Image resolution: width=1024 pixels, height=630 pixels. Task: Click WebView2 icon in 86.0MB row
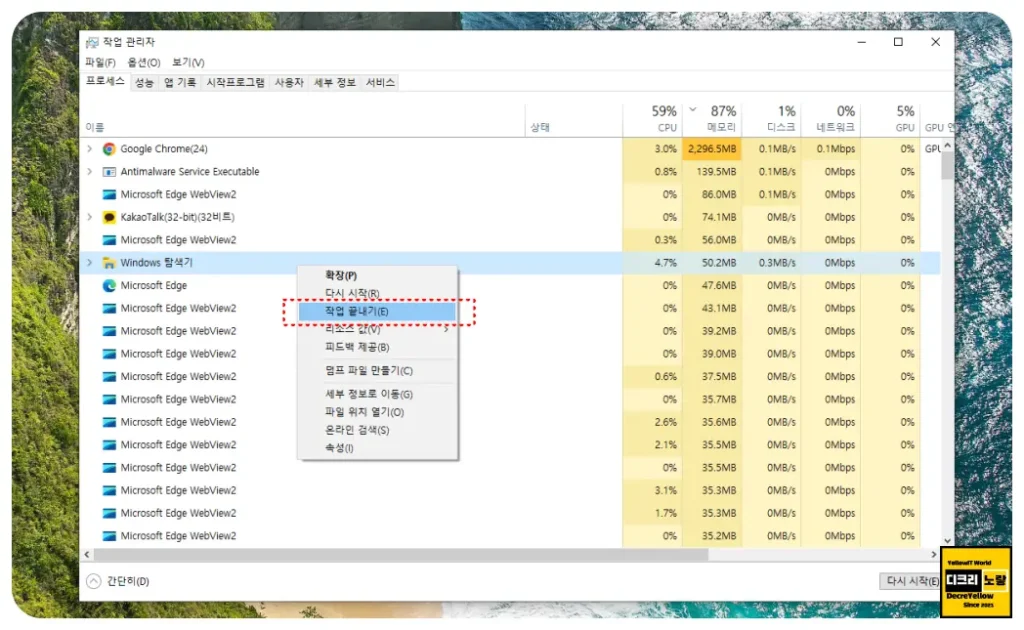109,195
